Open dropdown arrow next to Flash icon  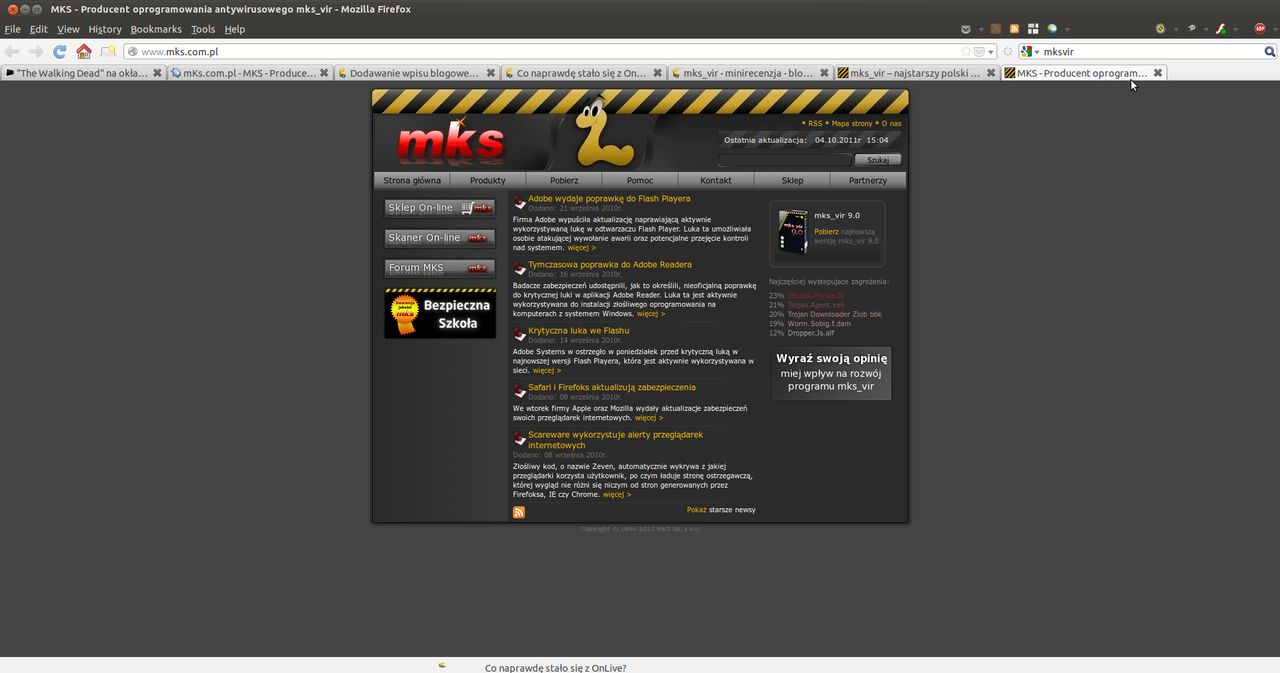(1236, 30)
